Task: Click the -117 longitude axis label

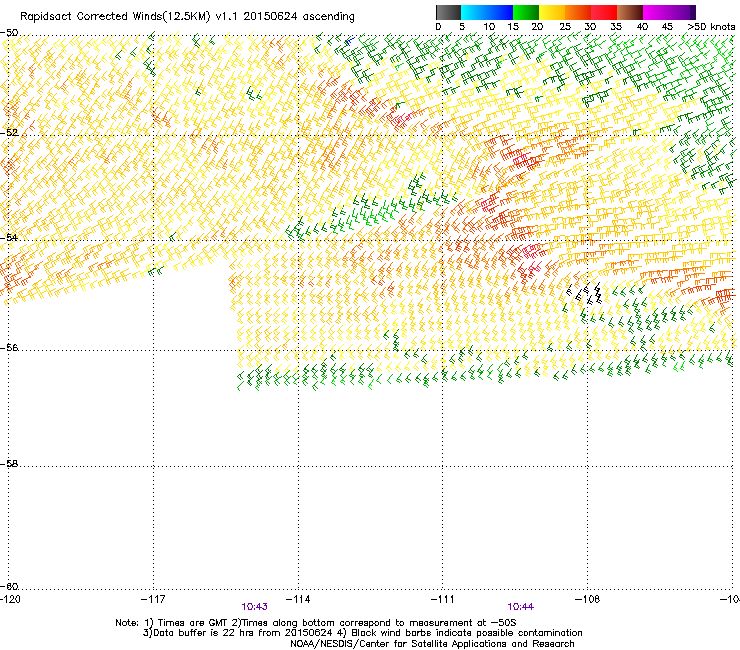Action: 153,599
